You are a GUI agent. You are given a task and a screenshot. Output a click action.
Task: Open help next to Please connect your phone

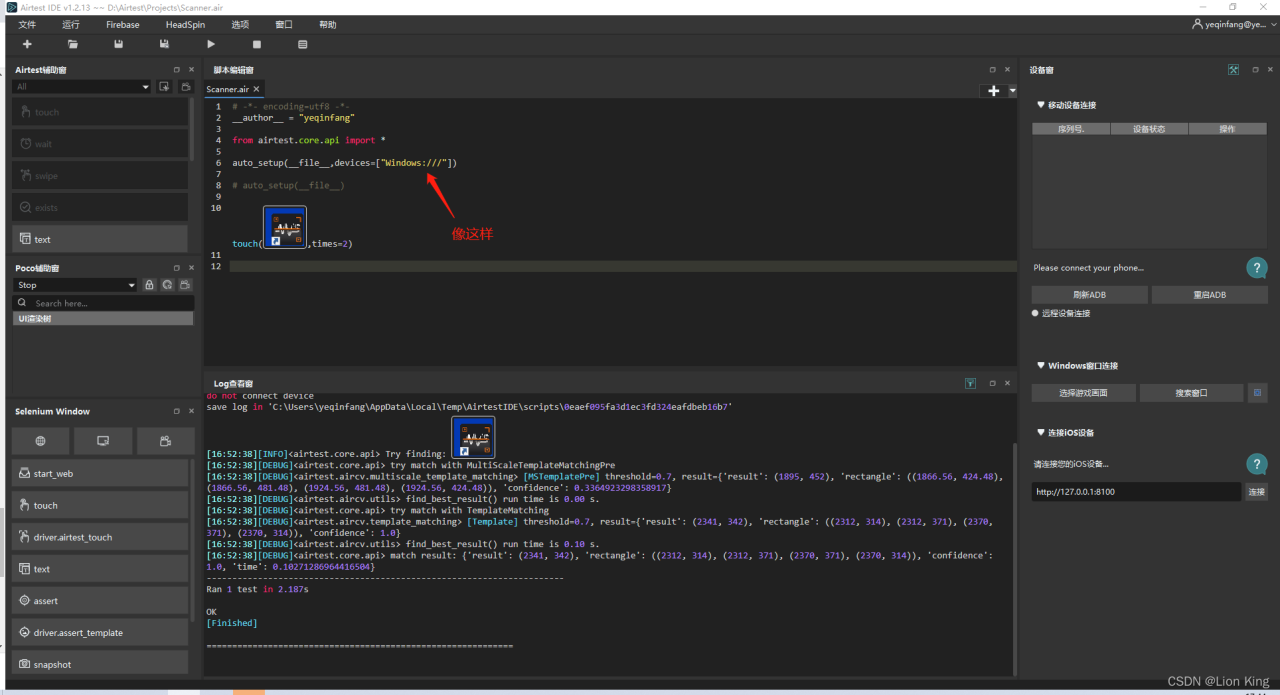[x=1257, y=268]
